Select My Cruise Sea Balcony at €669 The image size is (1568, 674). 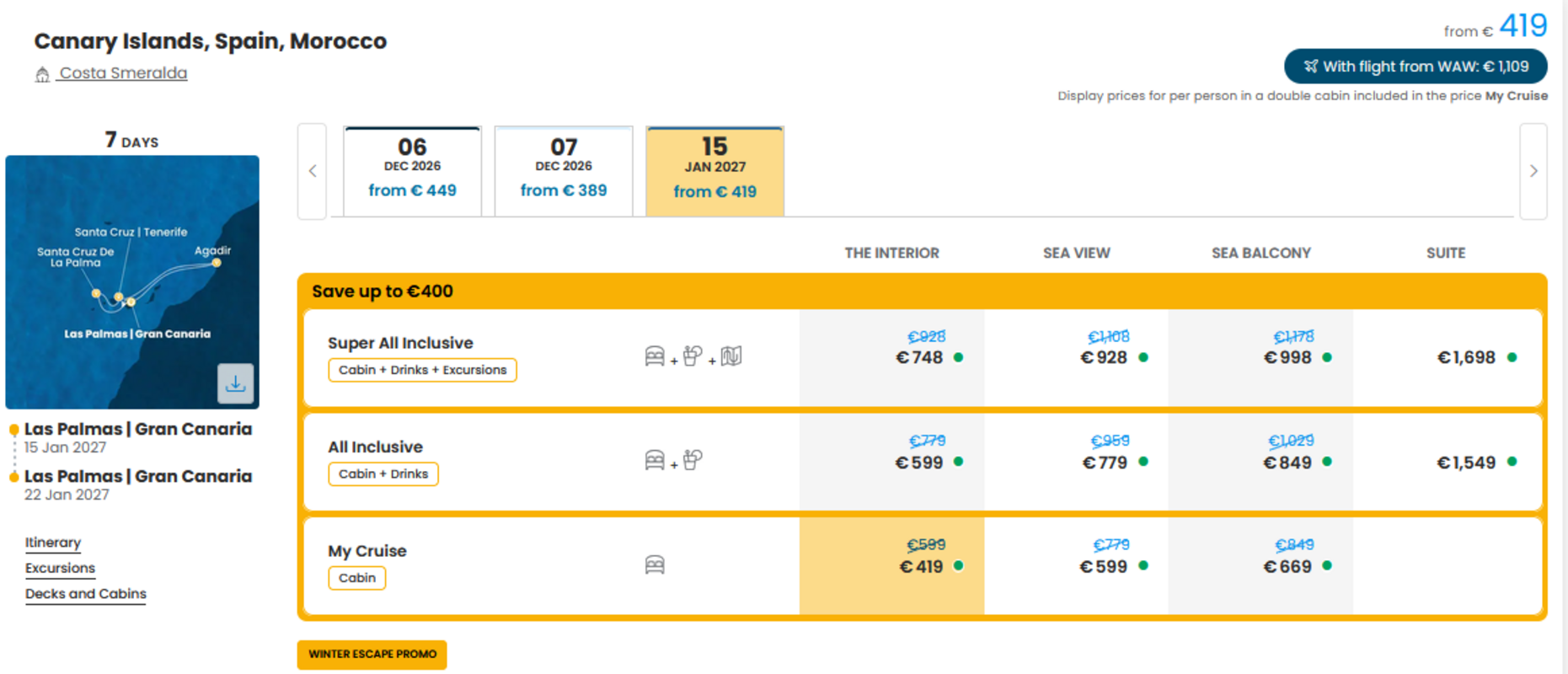click(1260, 566)
